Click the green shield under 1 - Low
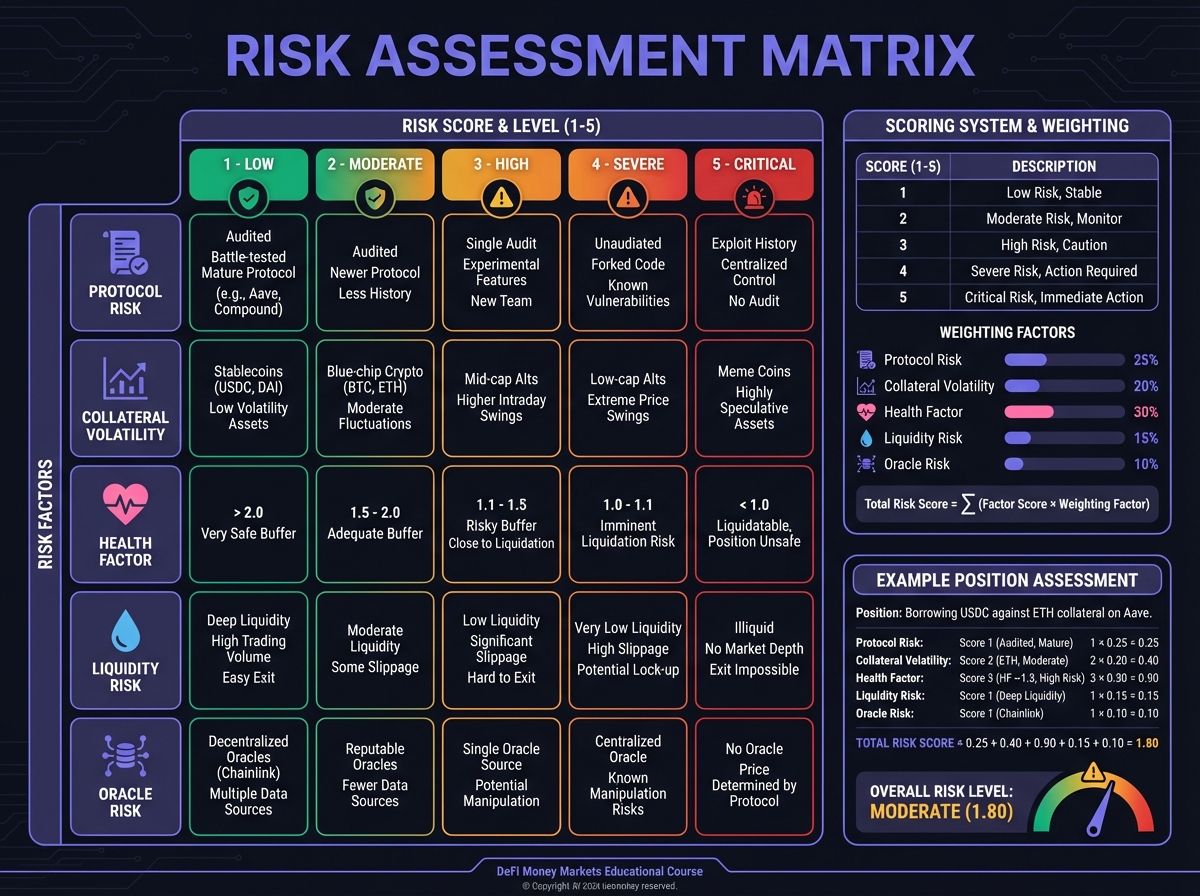This screenshot has height=896, width=1200. (247, 198)
